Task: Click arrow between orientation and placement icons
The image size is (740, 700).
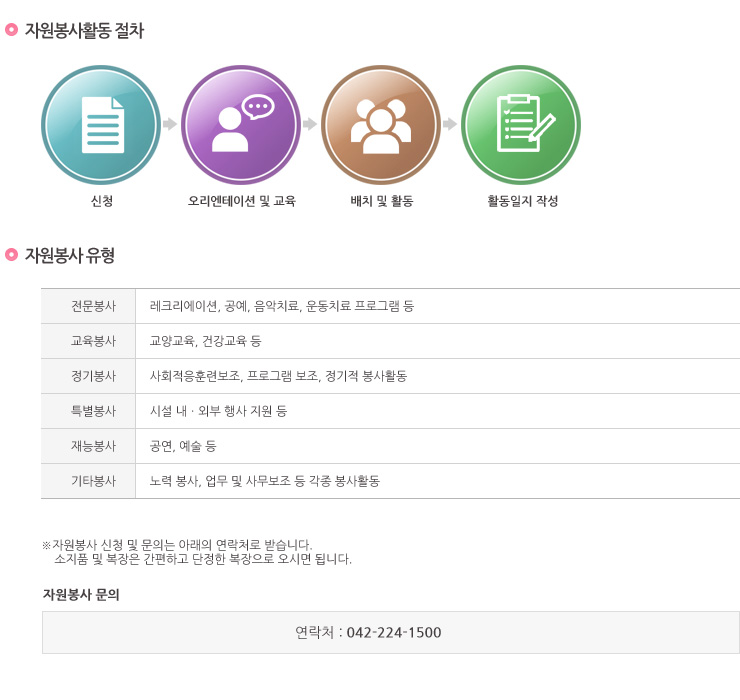Action: 310,124
